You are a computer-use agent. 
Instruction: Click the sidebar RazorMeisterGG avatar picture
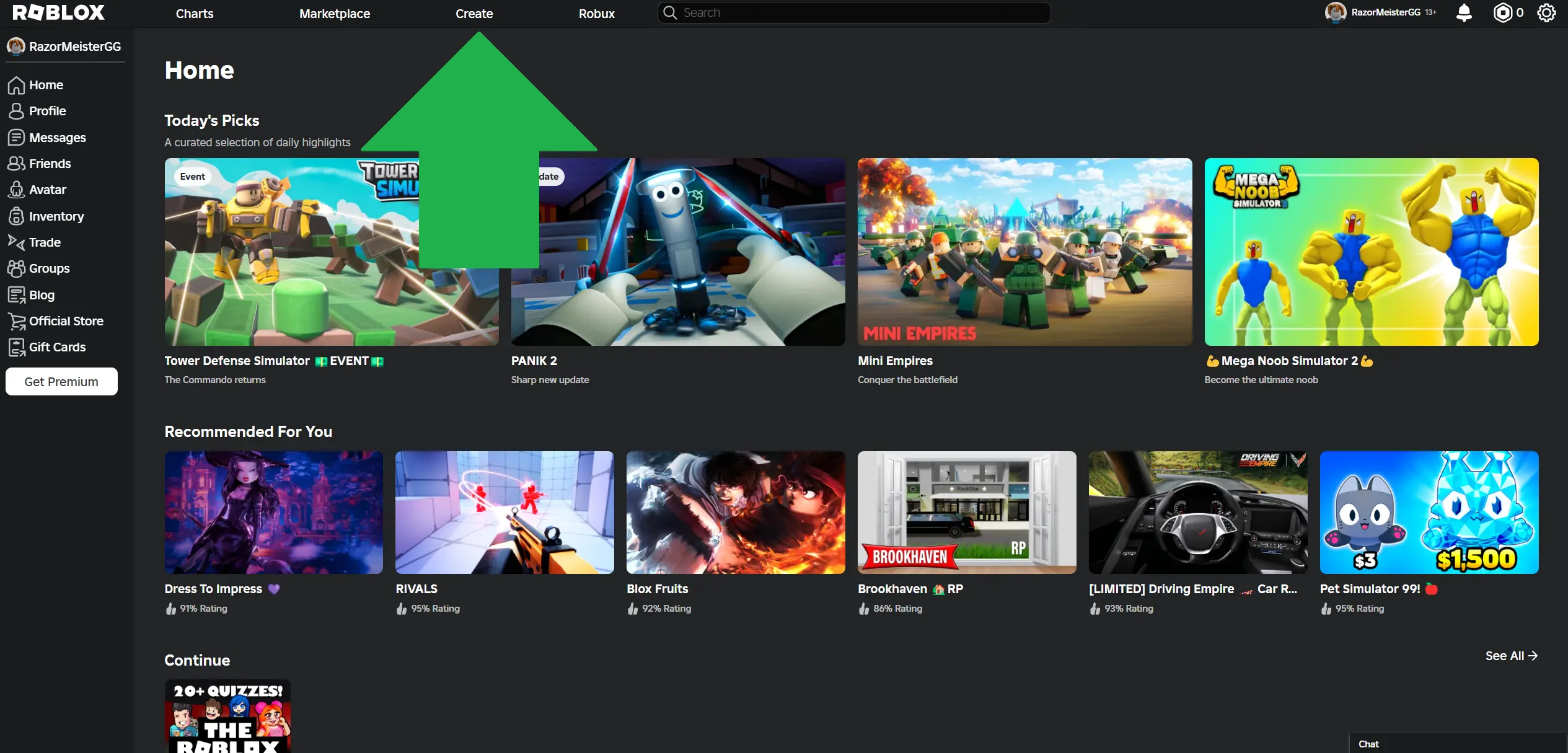tap(15, 46)
